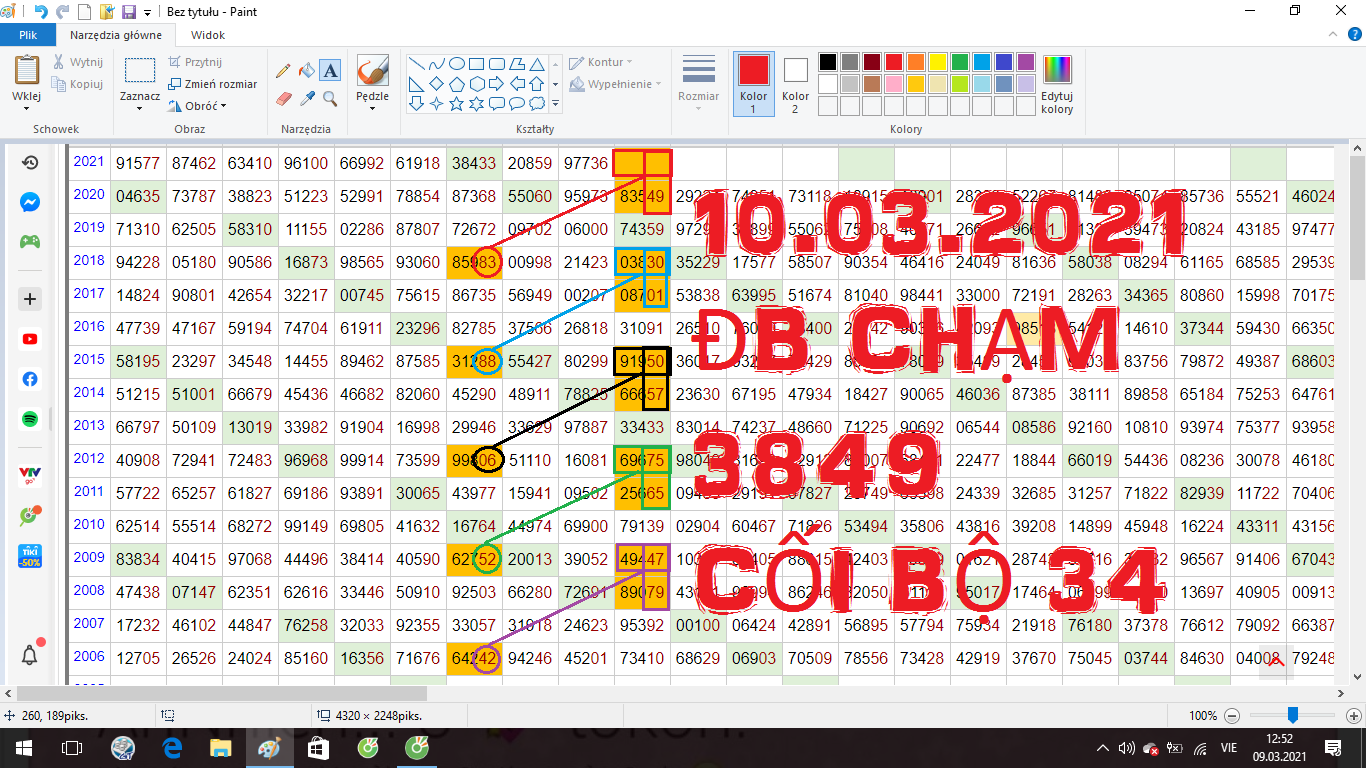Open the Wklej paste dropdown arrow

(x=26, y=108)
